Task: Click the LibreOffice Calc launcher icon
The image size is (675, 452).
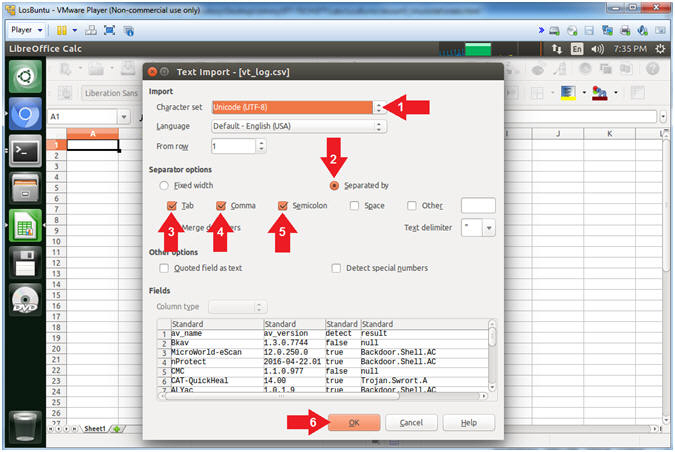Action: click(25, 226)
